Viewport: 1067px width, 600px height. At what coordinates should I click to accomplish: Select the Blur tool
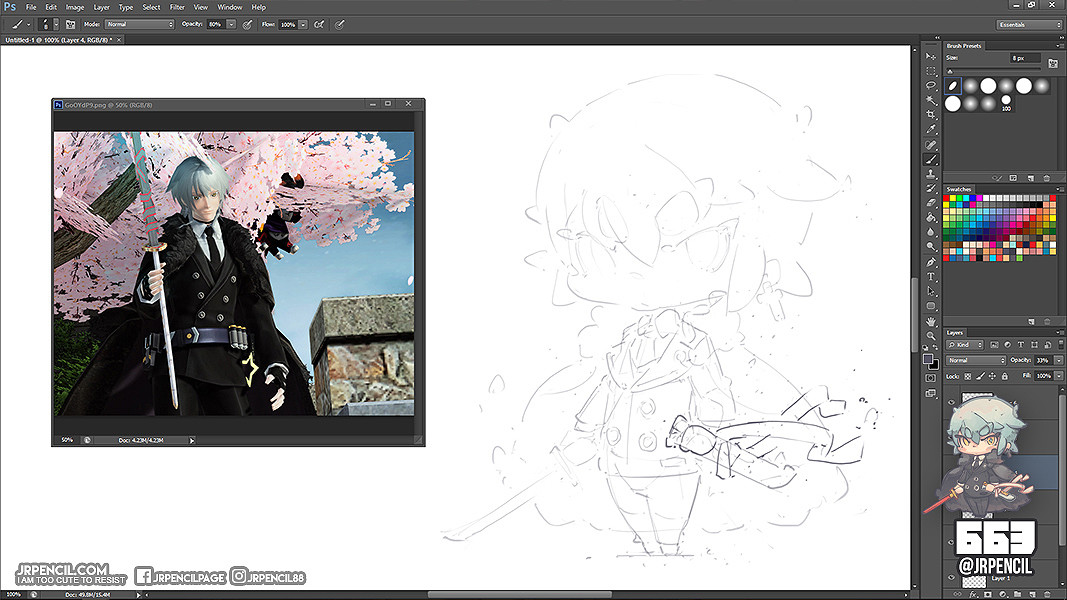tap(931, 232)
